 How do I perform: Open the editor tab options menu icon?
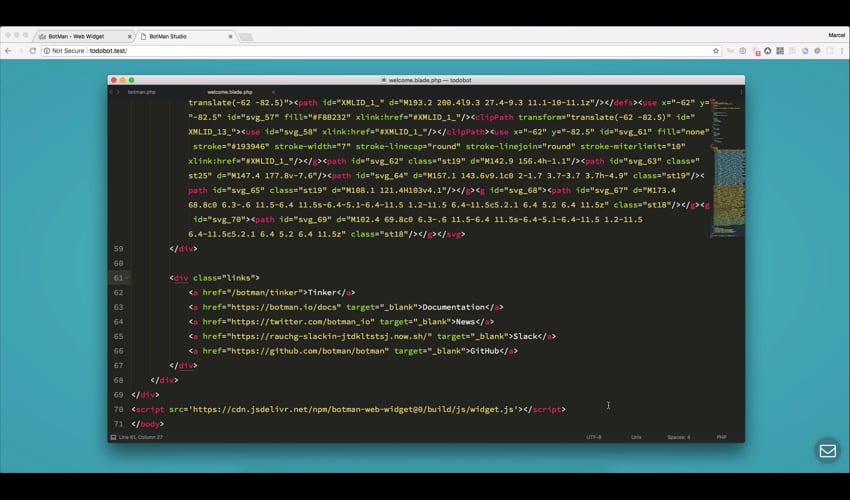741,92
